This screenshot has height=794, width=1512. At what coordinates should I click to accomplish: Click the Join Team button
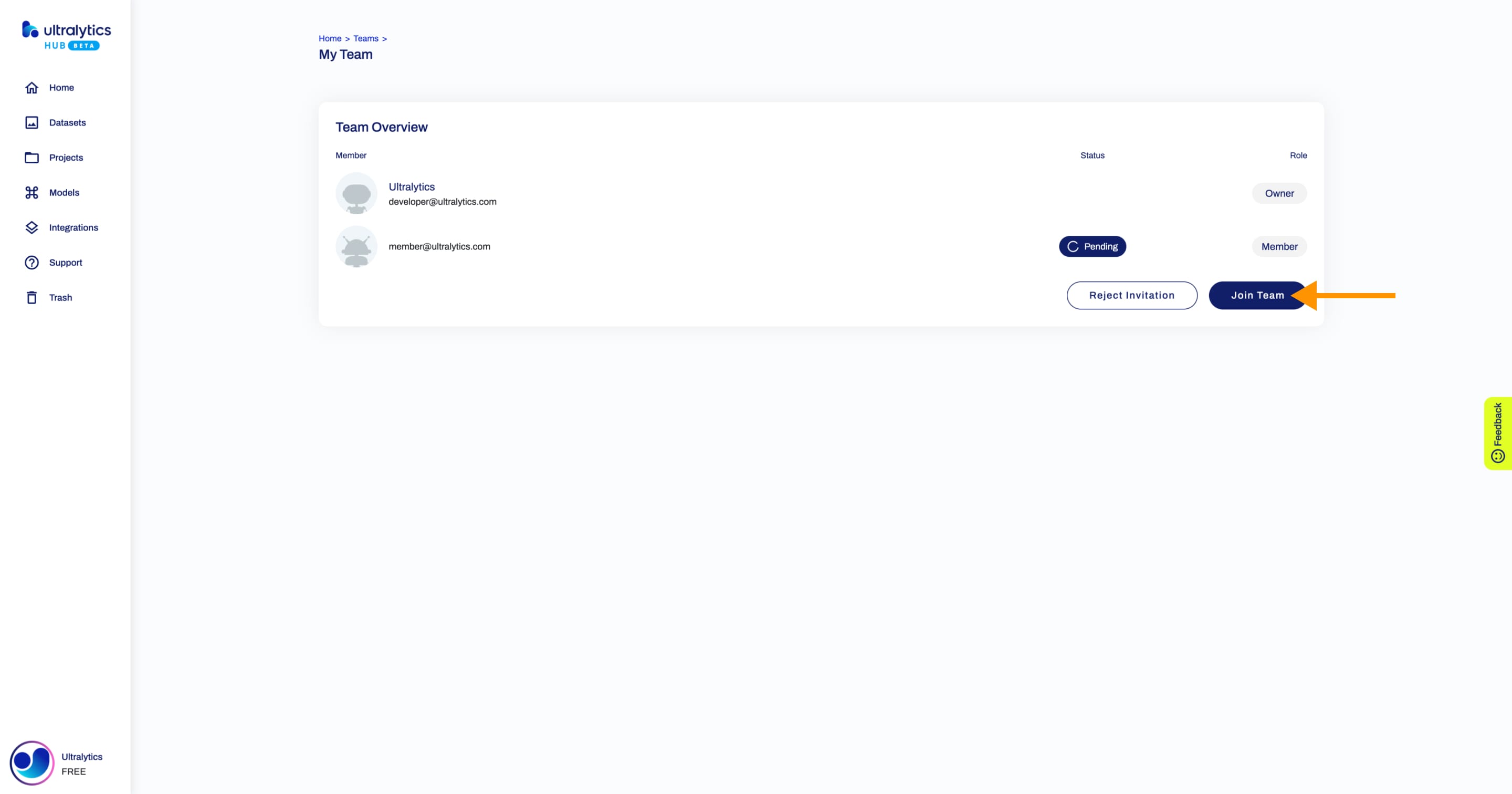point(1257,295)
